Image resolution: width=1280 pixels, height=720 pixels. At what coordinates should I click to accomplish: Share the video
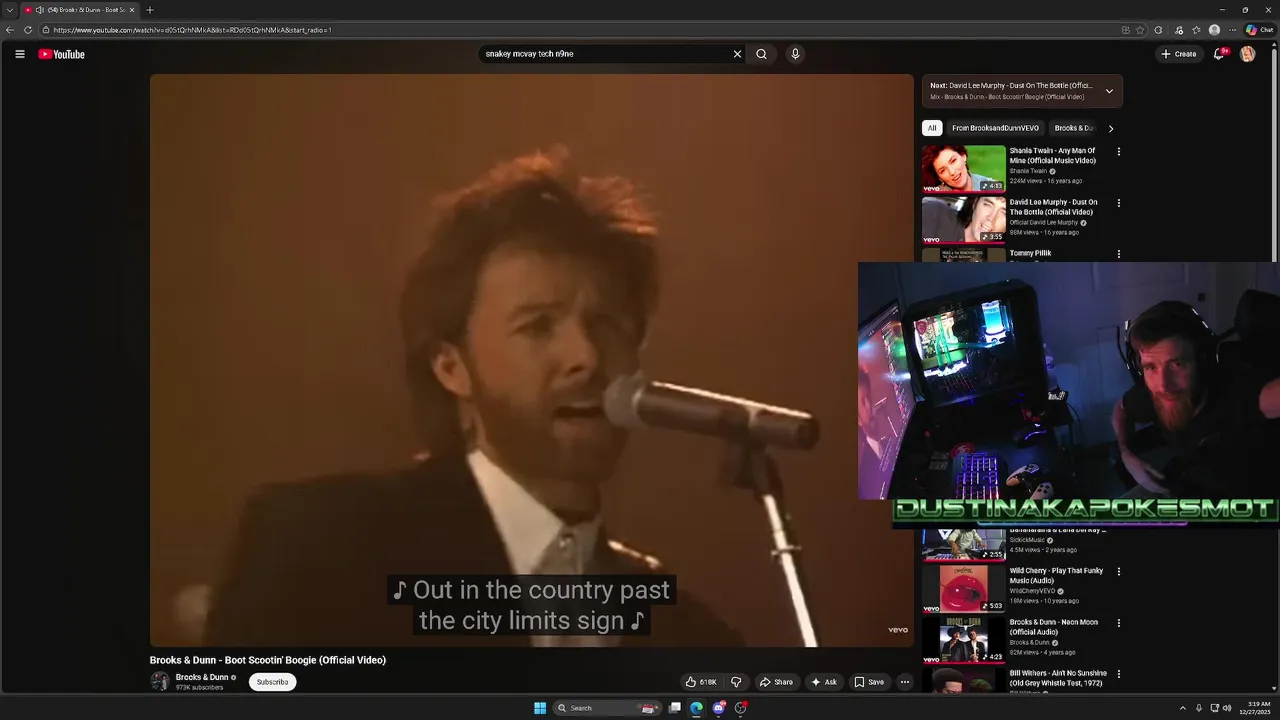[776, 682]
